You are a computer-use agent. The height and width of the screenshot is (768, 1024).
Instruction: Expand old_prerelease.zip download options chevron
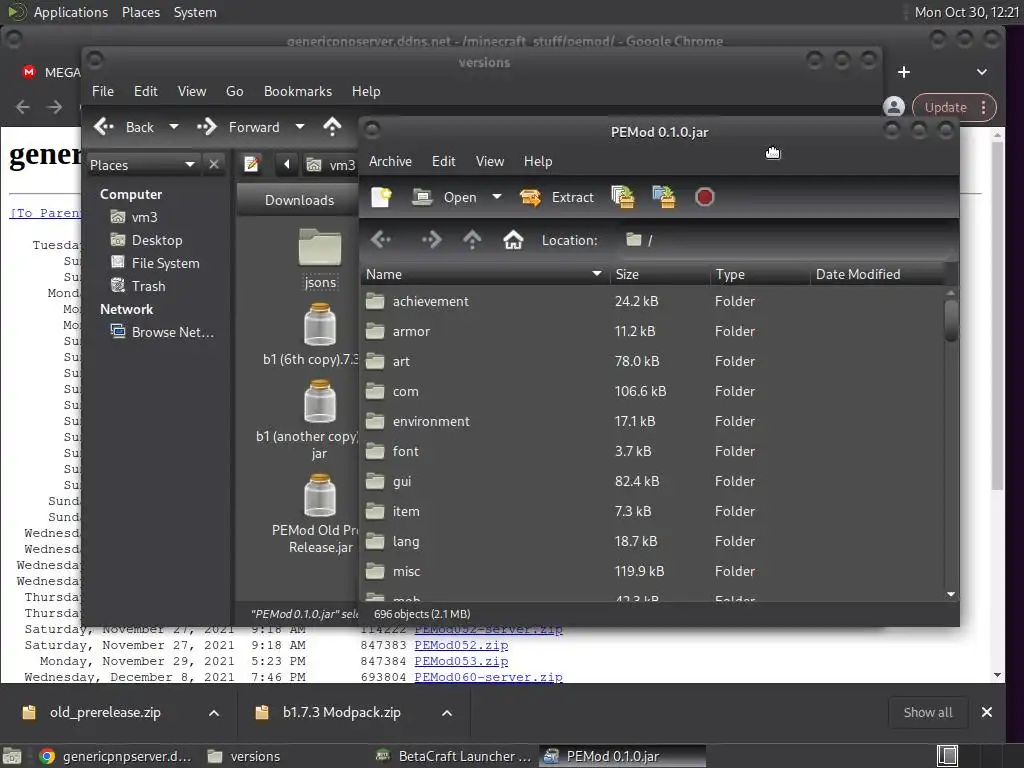(x=214, y=712)
